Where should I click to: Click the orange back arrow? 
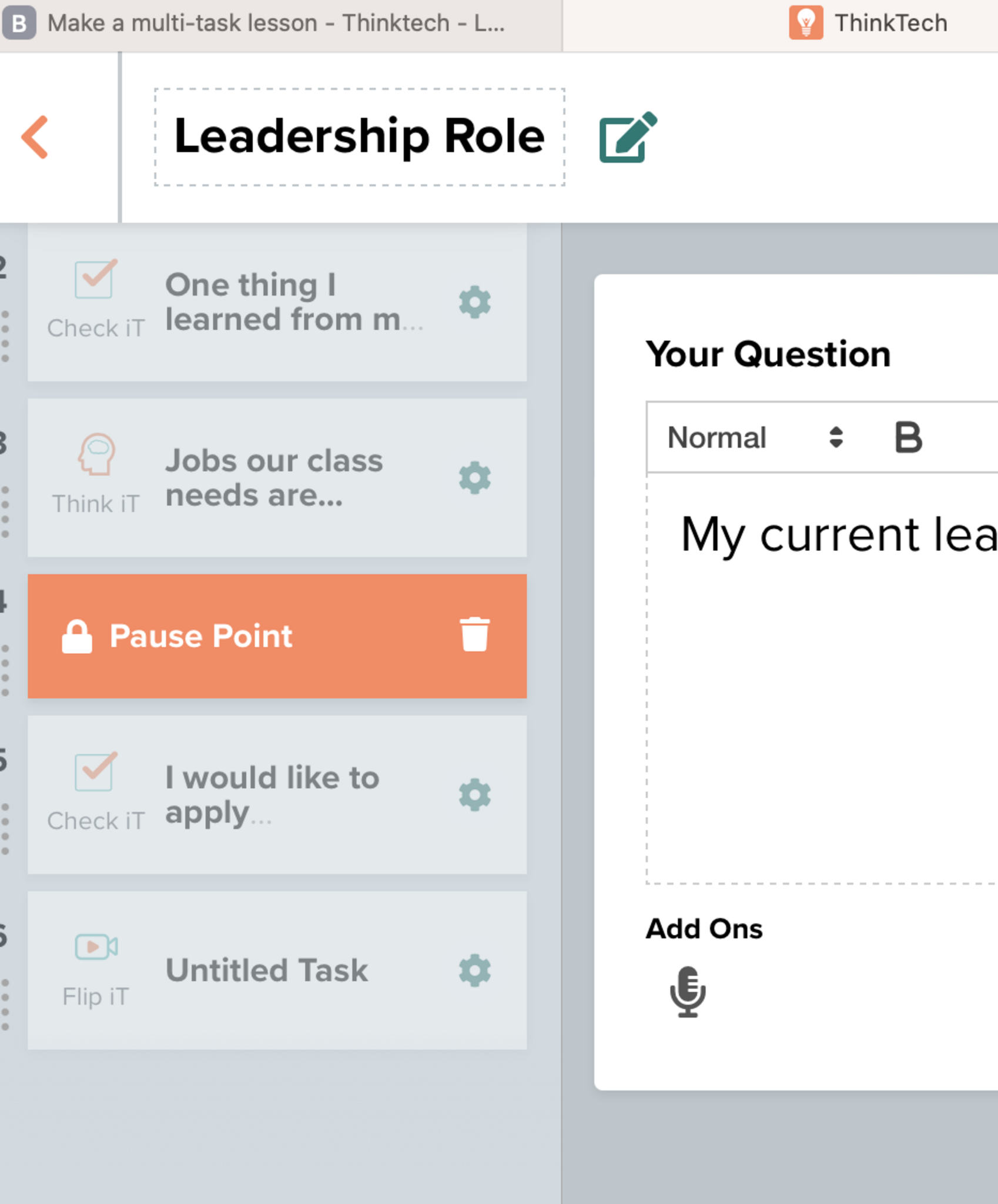click(35, 137)
